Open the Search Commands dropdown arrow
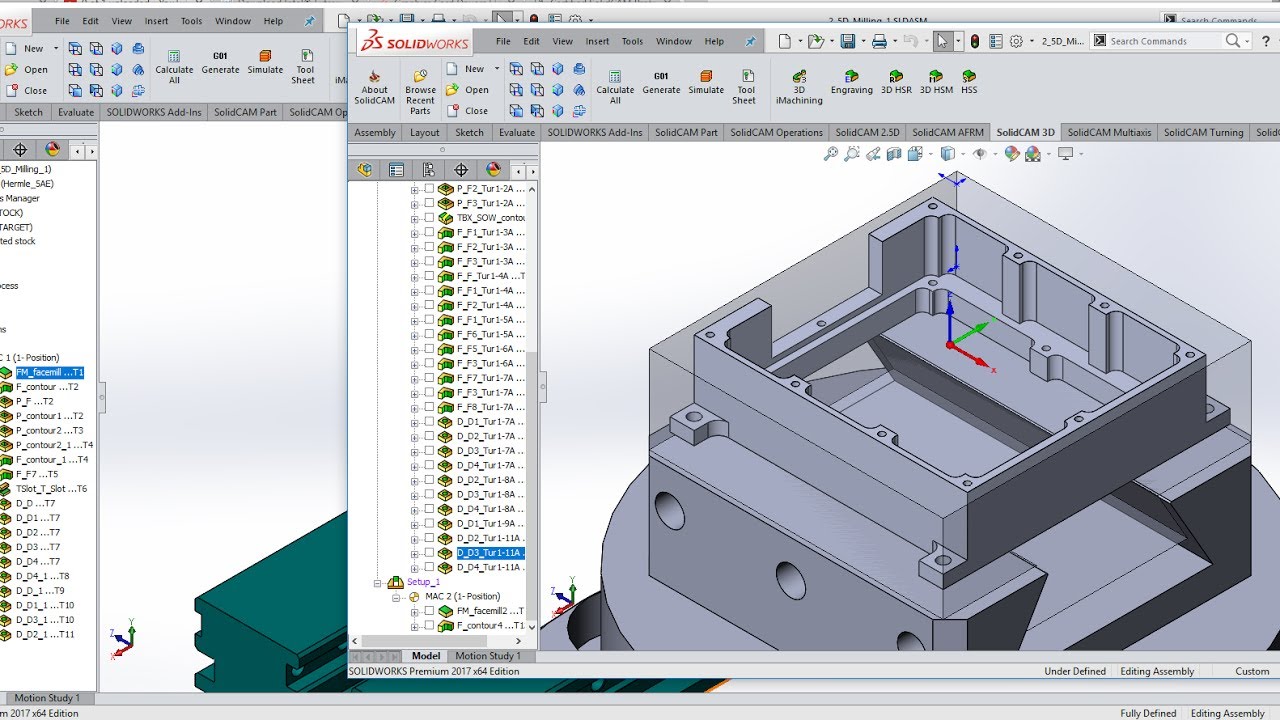The height and width of the screenshot is (720, 1280). tap(1248, 42)
